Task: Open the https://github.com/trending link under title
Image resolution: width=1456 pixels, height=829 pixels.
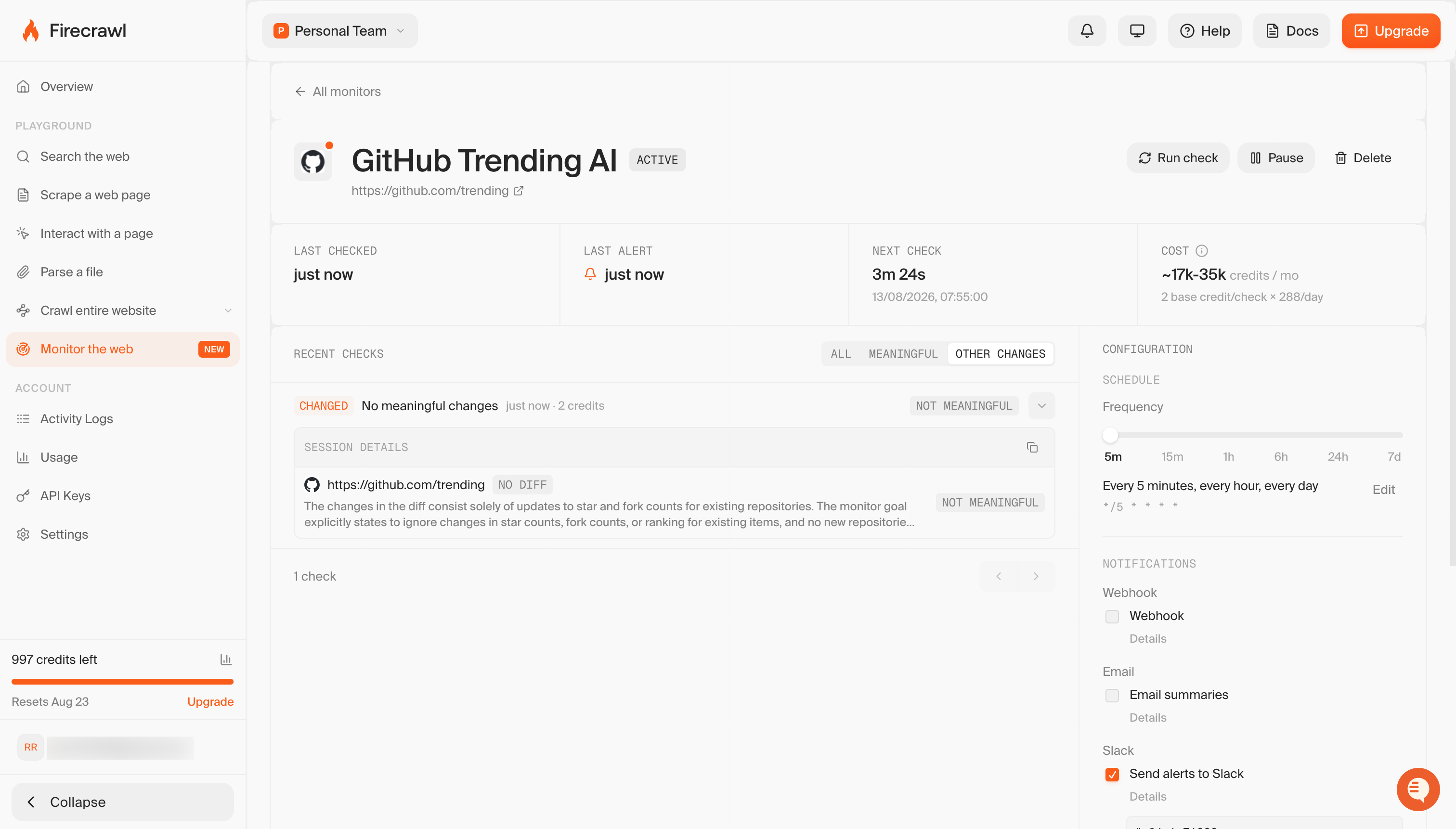Action: (430, 191)
